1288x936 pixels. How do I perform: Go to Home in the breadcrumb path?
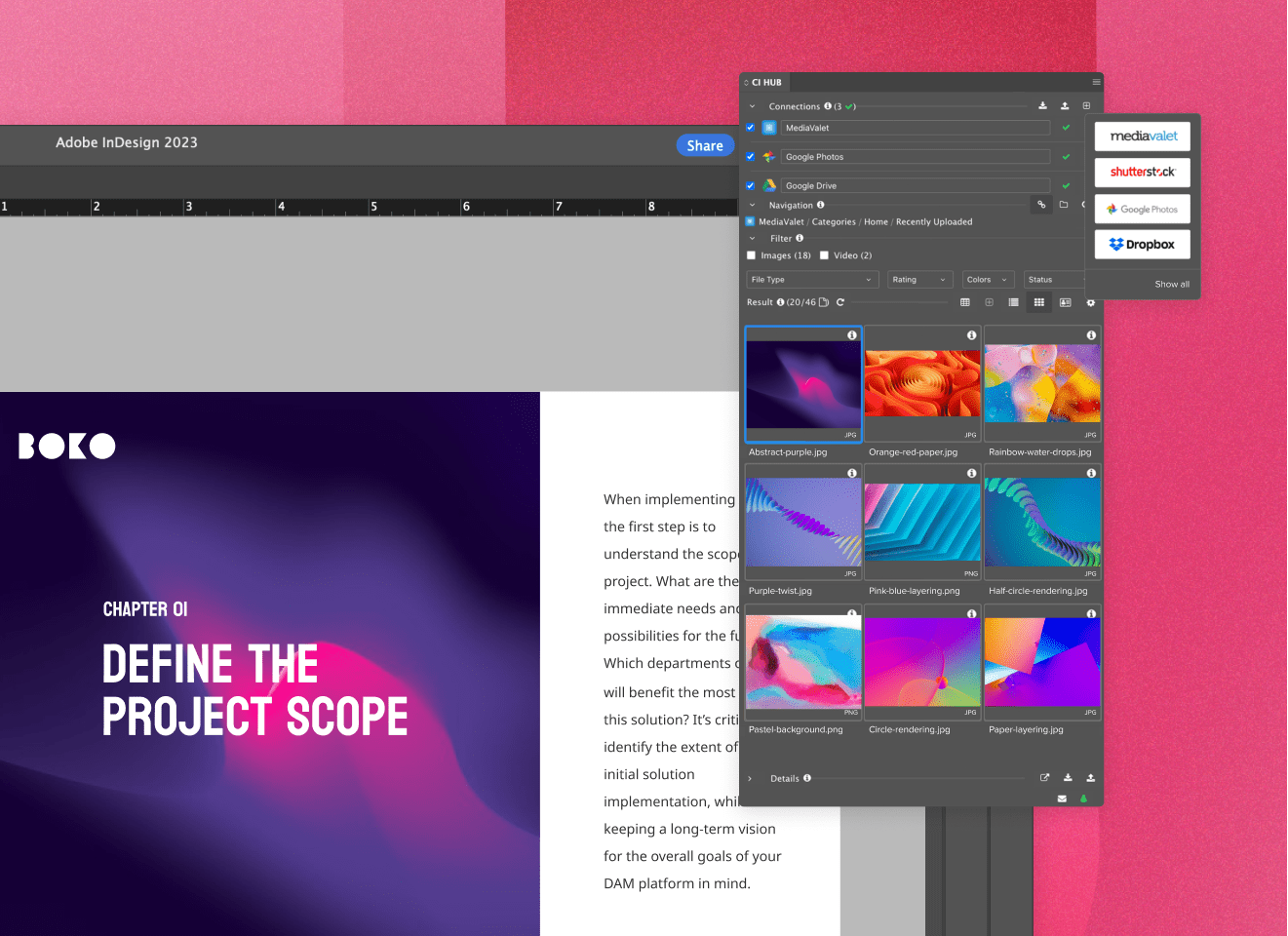click(876, 222)
